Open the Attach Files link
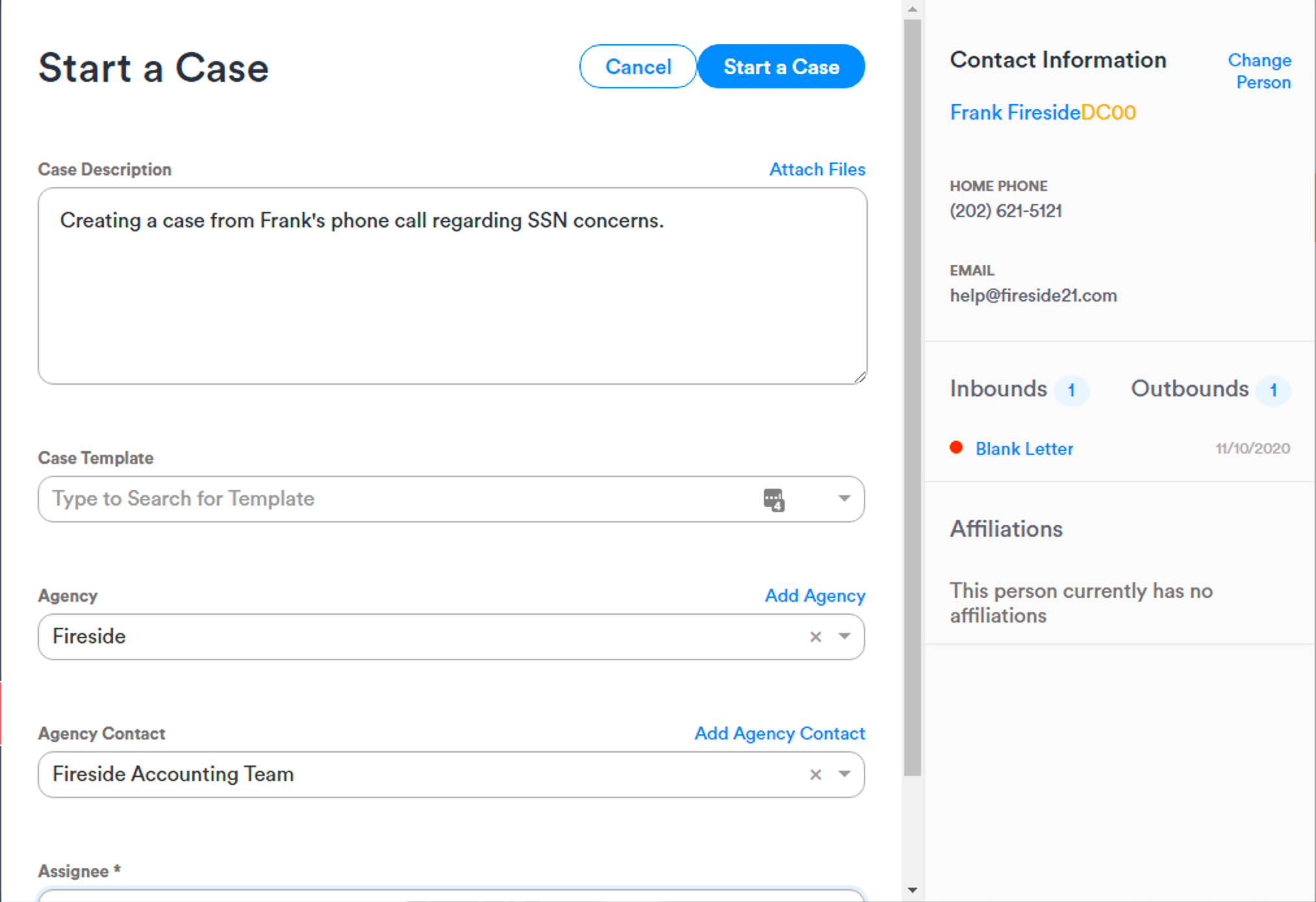Screen dimensions: 1316x902 (x=817, y=170)
